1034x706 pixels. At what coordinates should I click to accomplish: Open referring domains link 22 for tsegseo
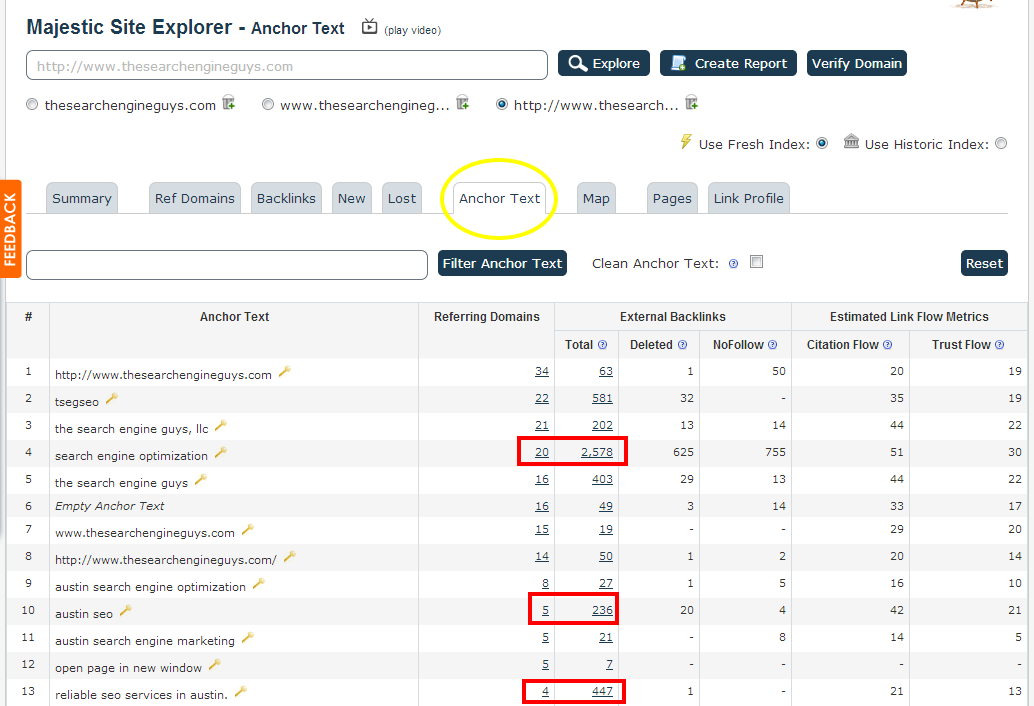pos(541,398)
